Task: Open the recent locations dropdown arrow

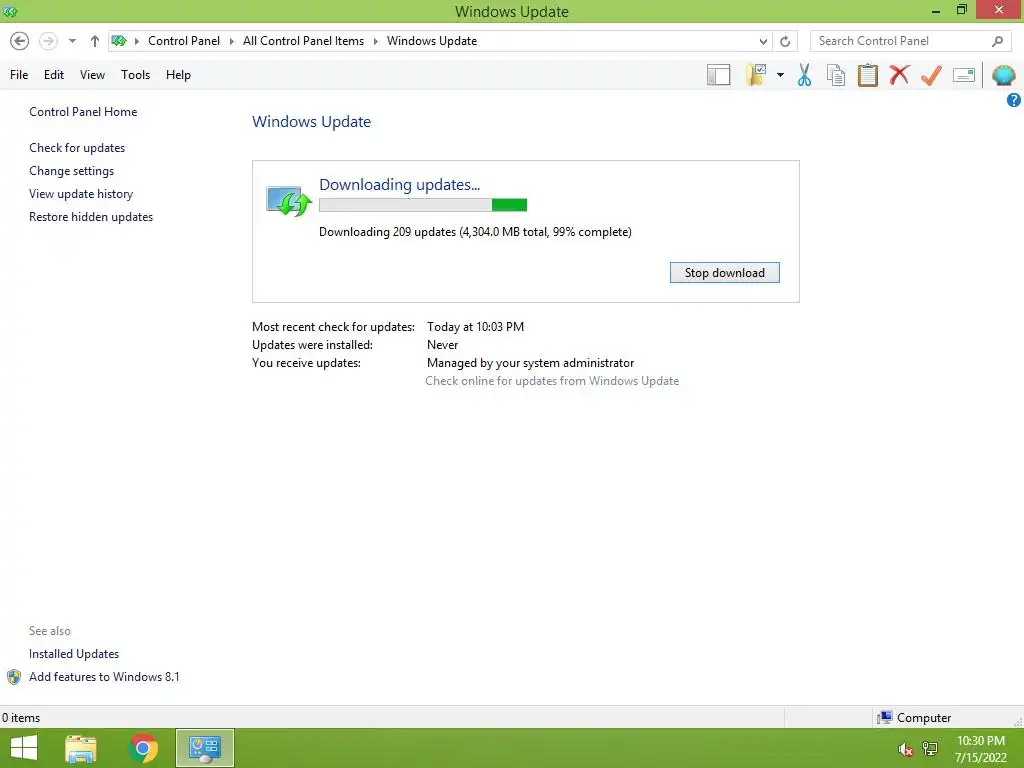Action: [x=72, y=41]
